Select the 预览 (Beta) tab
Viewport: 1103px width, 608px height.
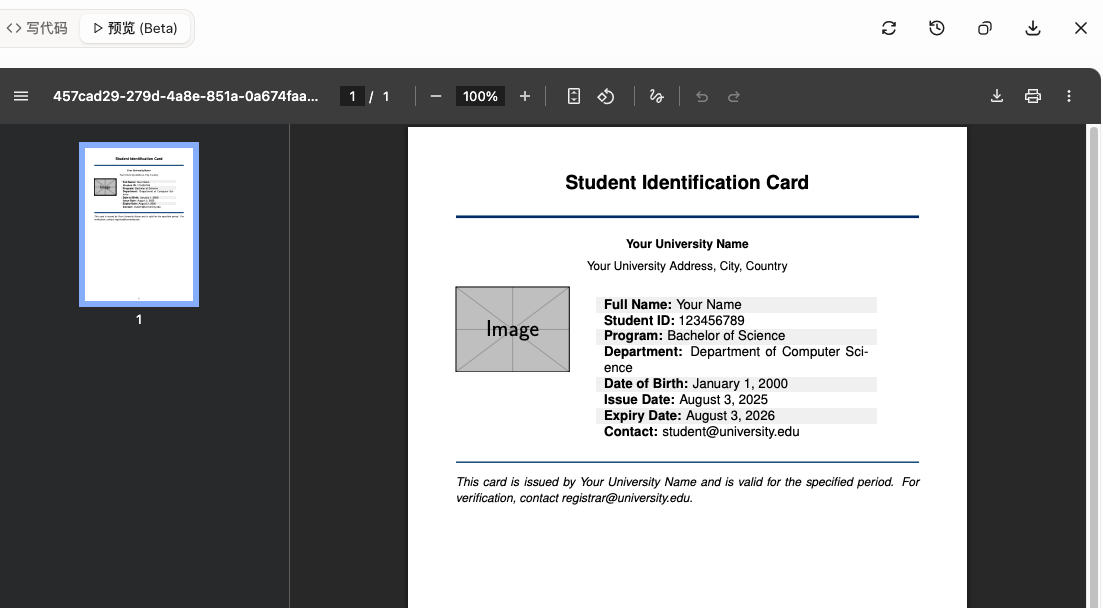coord(135,28)
